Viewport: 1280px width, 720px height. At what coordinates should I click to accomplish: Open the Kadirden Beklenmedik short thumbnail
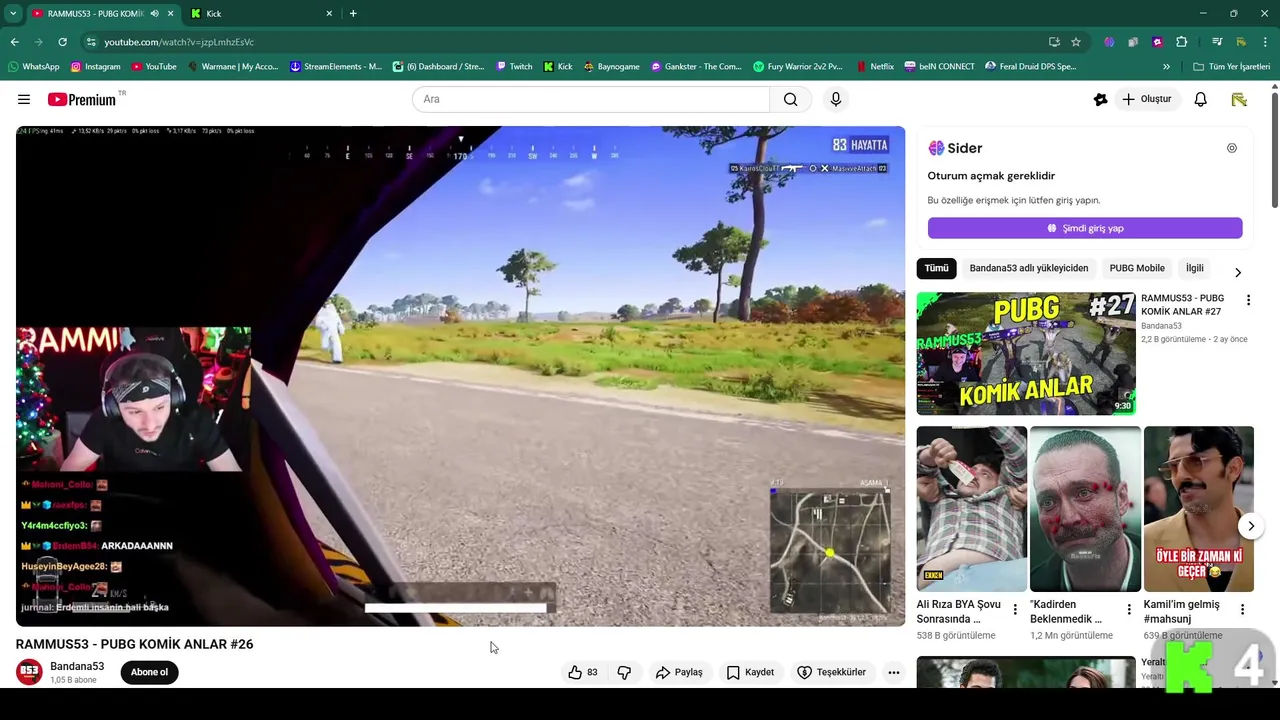pos(1085,509)
